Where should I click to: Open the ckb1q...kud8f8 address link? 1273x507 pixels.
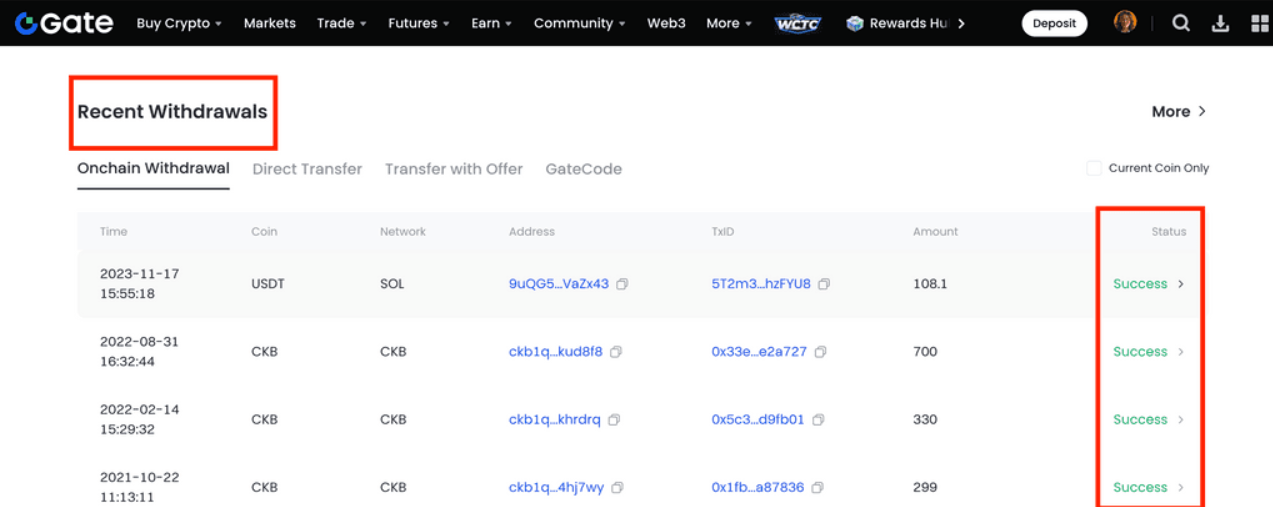tap(555, 352)
